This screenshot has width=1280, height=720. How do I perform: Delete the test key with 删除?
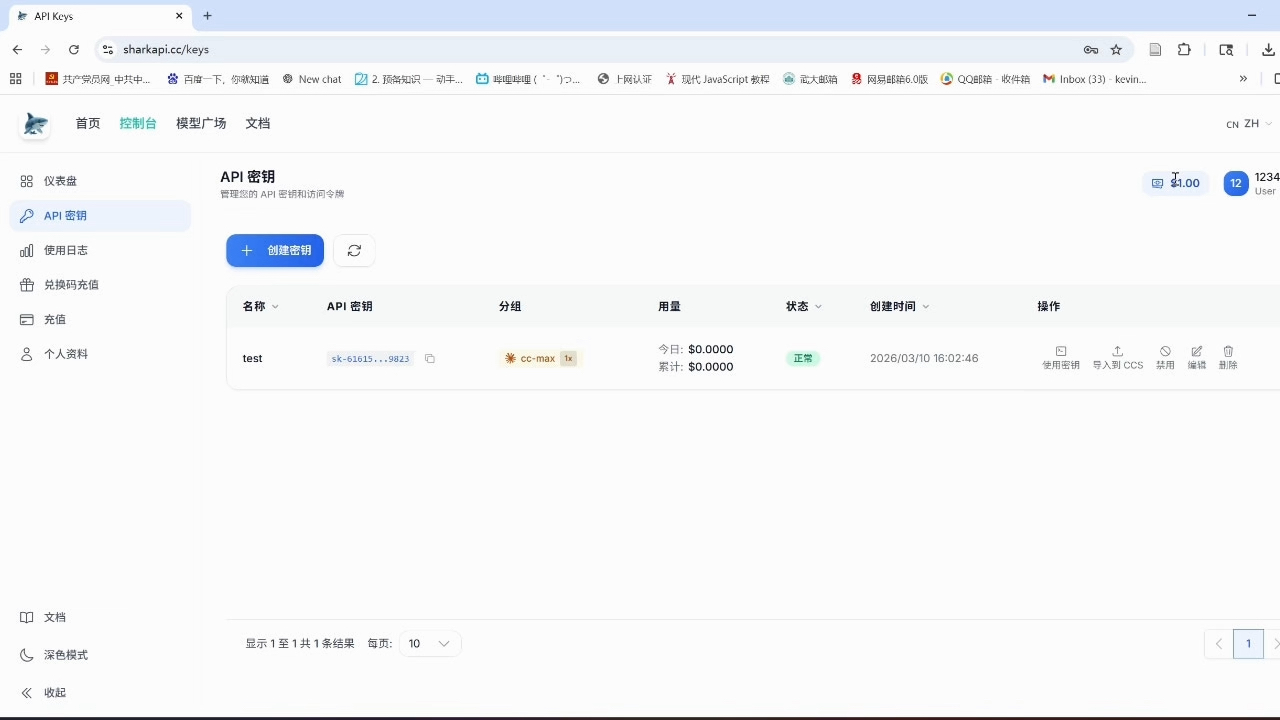pyautogui.click(x=1228, y=358)
